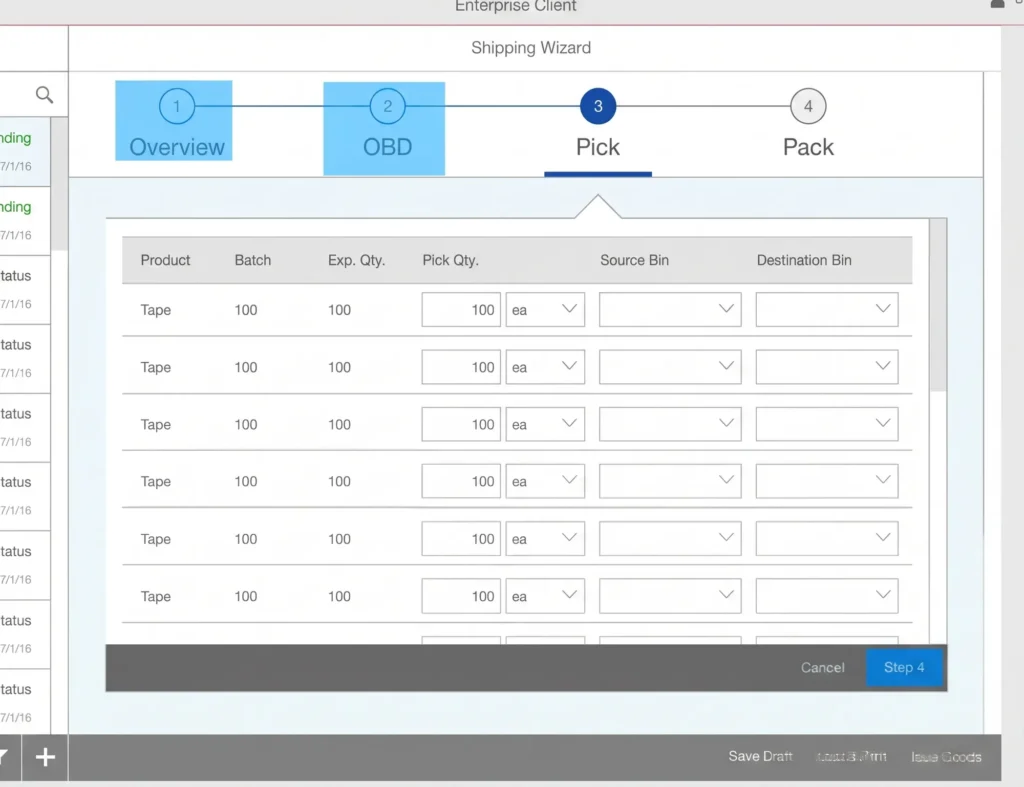Click Pick Qty. input in fifth Tape row
This screenshot has width=1024, height=787.
pyautogui.click(x=461, y=539)
